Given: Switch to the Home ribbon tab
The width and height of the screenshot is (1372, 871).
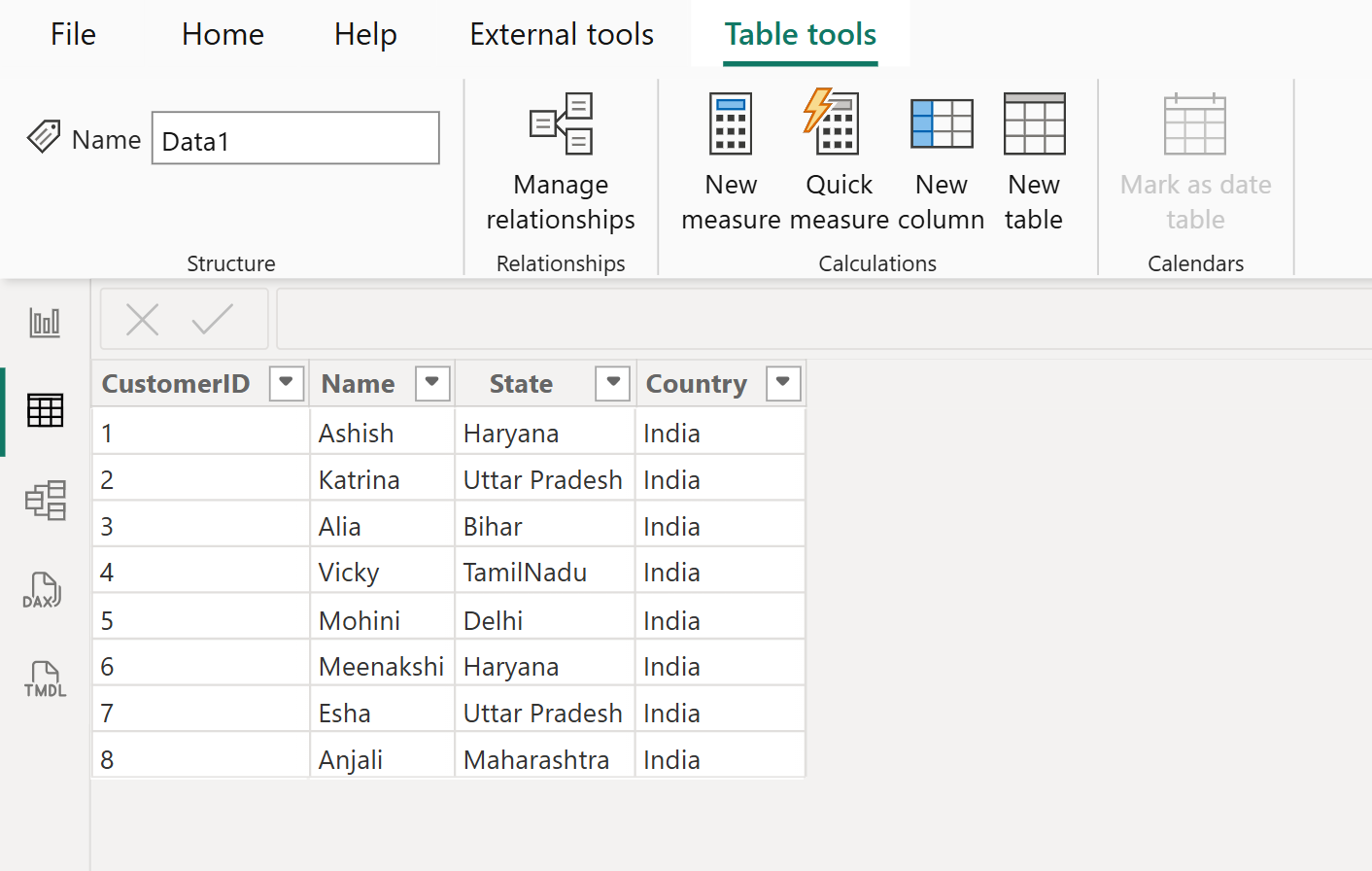Looking at the screenshot, I should [x=222, y=34].
